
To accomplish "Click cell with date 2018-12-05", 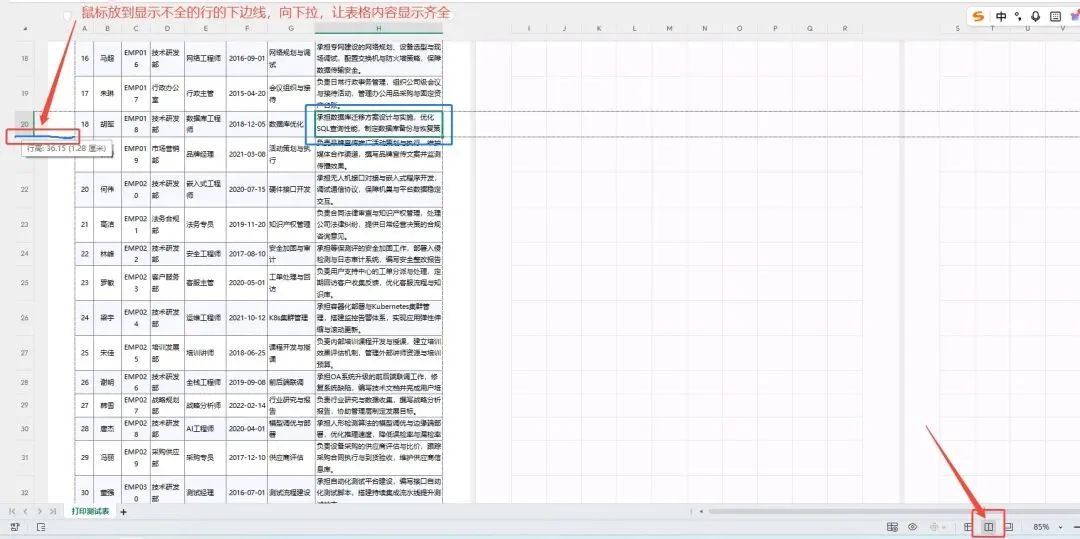I will click(x=247, y=124).
